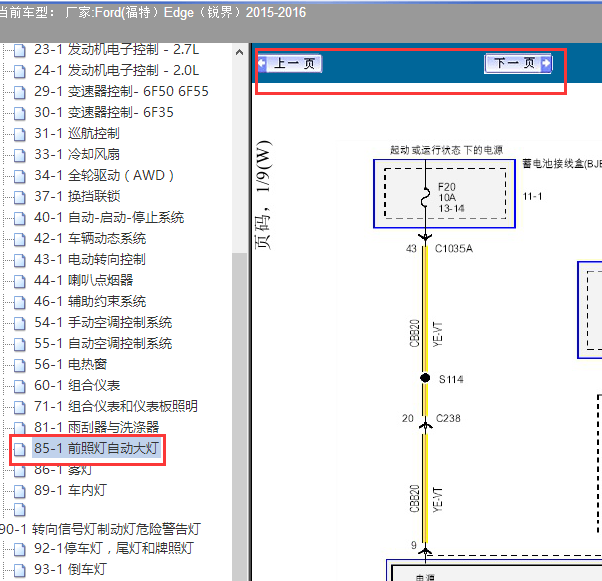Select 71-1 组合仪表和仪表板照明 entry
Viewport: 602px width, 581px height.
point(116,406)
